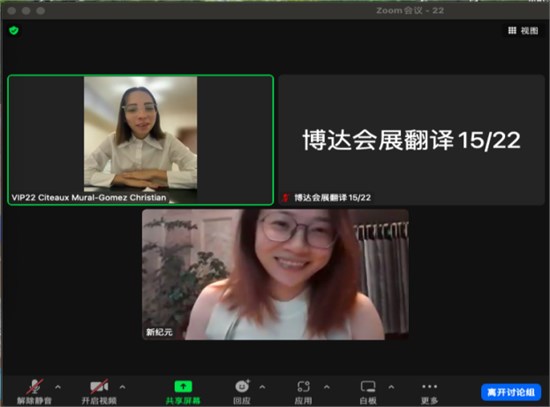Expand the chevron next to 回应
The image size is (550, 407).
(x=262, y=387)
